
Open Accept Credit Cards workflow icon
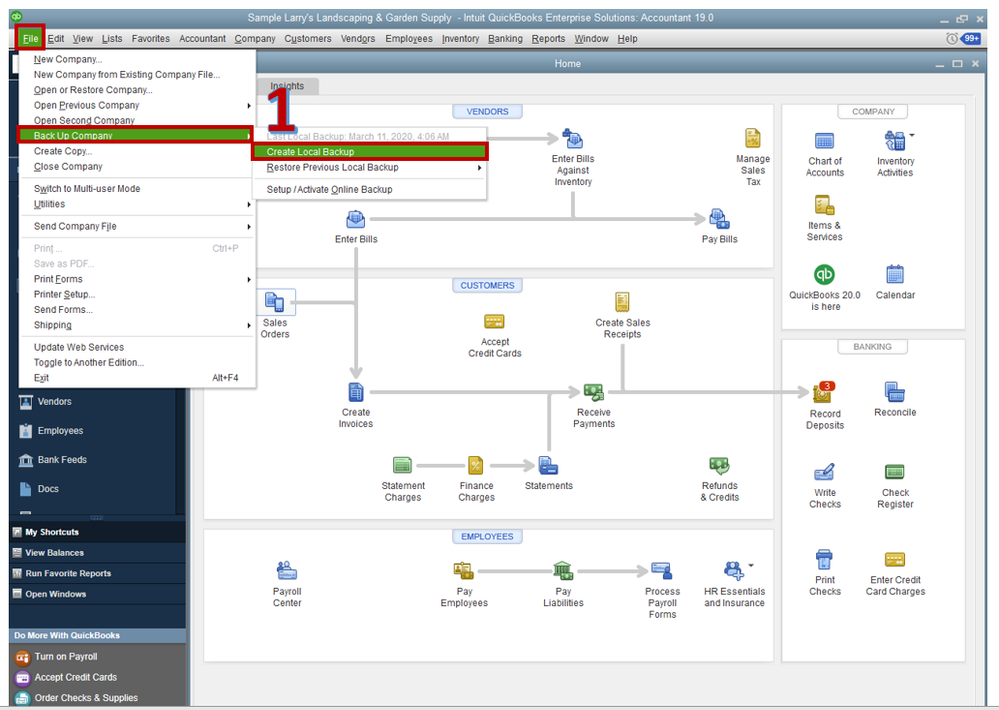[494, 321]
